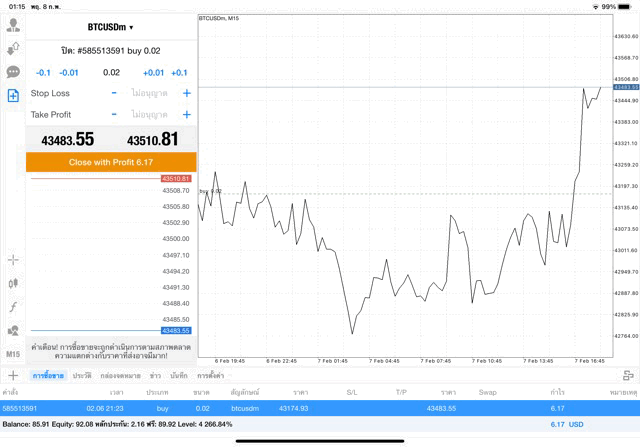Open the indicators f icon
Image resolution: width=640 pixels, height=447 pixels.
click(13, 306)
